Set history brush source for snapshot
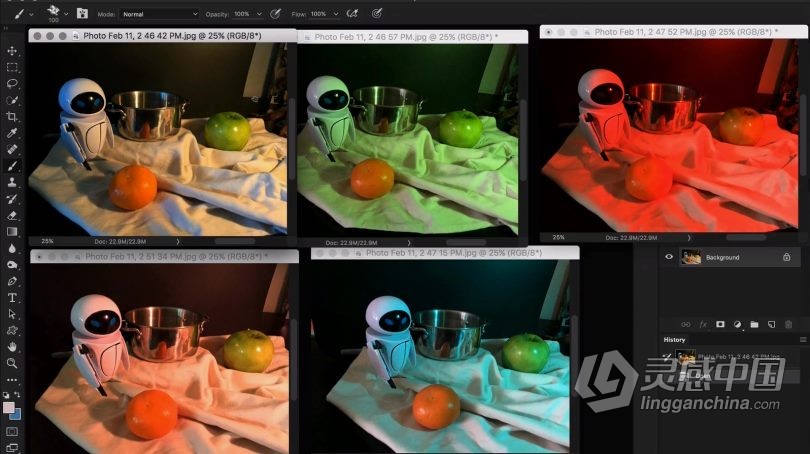Screen dimensions: 810x454 [x=667, y=356]
